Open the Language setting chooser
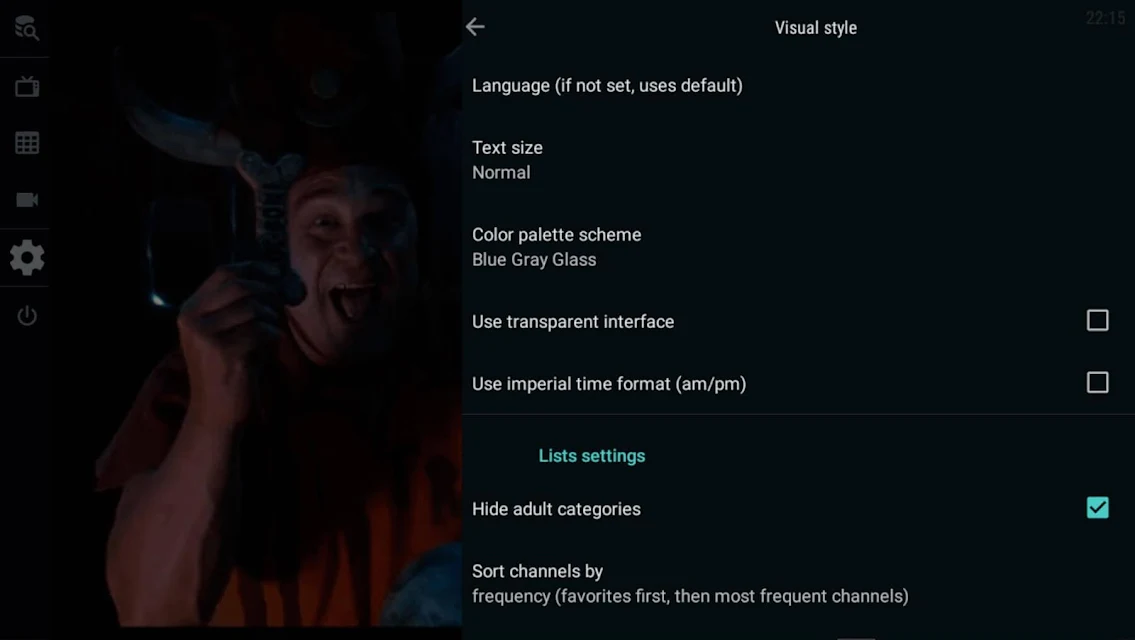This screenshot has width=1135, height=640. pyautogui.click(x=798, y=85)
